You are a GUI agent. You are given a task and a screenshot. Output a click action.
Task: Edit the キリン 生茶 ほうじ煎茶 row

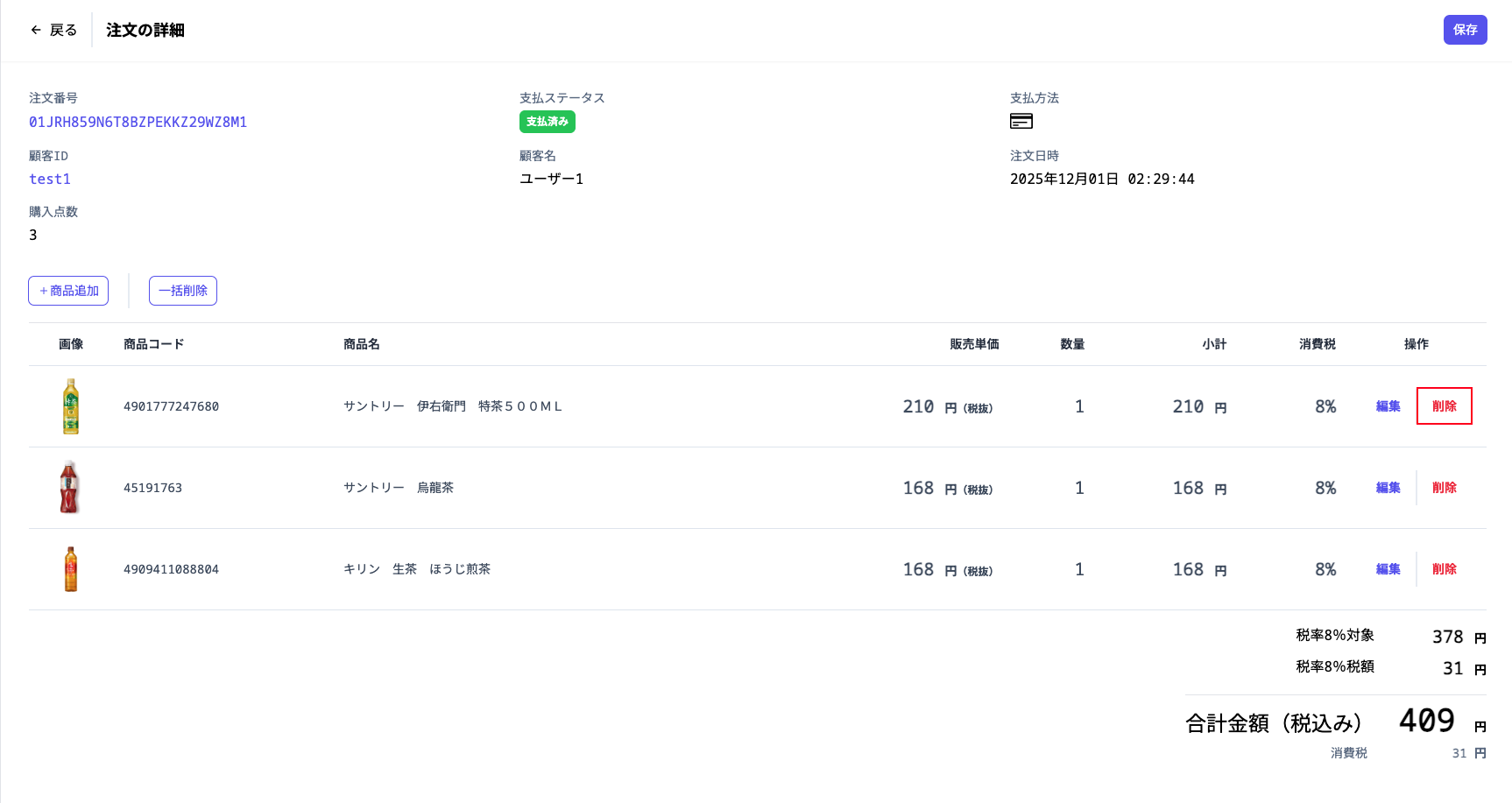[x=1388, y=569]
